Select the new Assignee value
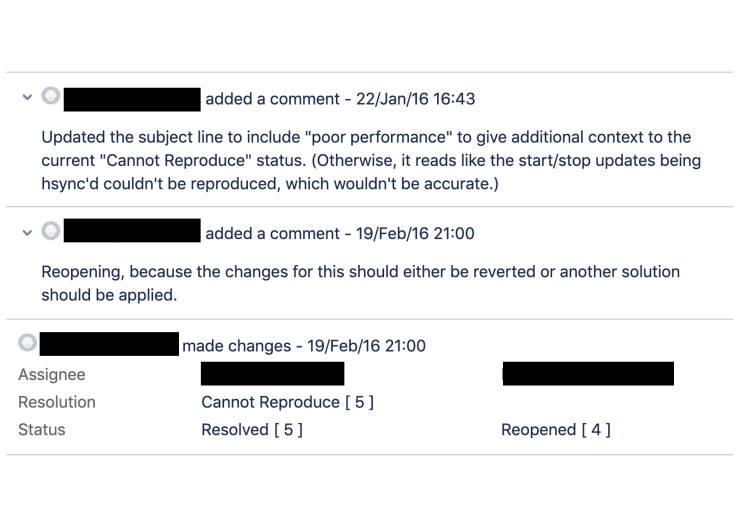747x528 pixels. pyautogui.click(x=587, y=374)
